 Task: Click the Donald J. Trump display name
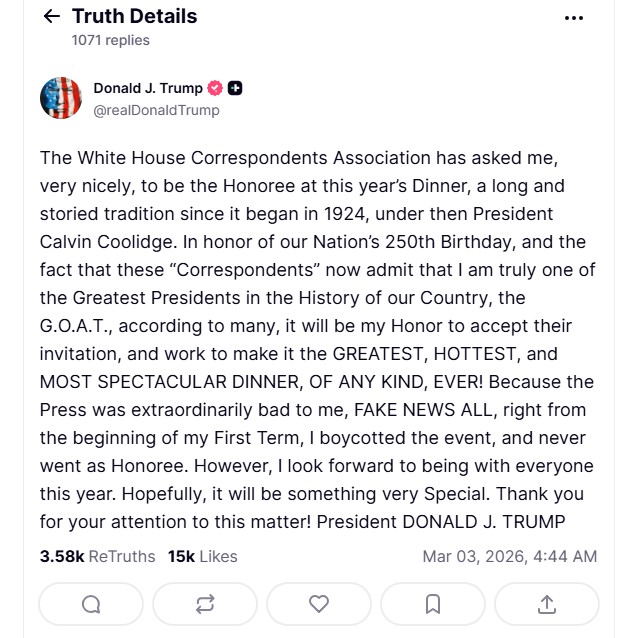click(147, 88)
